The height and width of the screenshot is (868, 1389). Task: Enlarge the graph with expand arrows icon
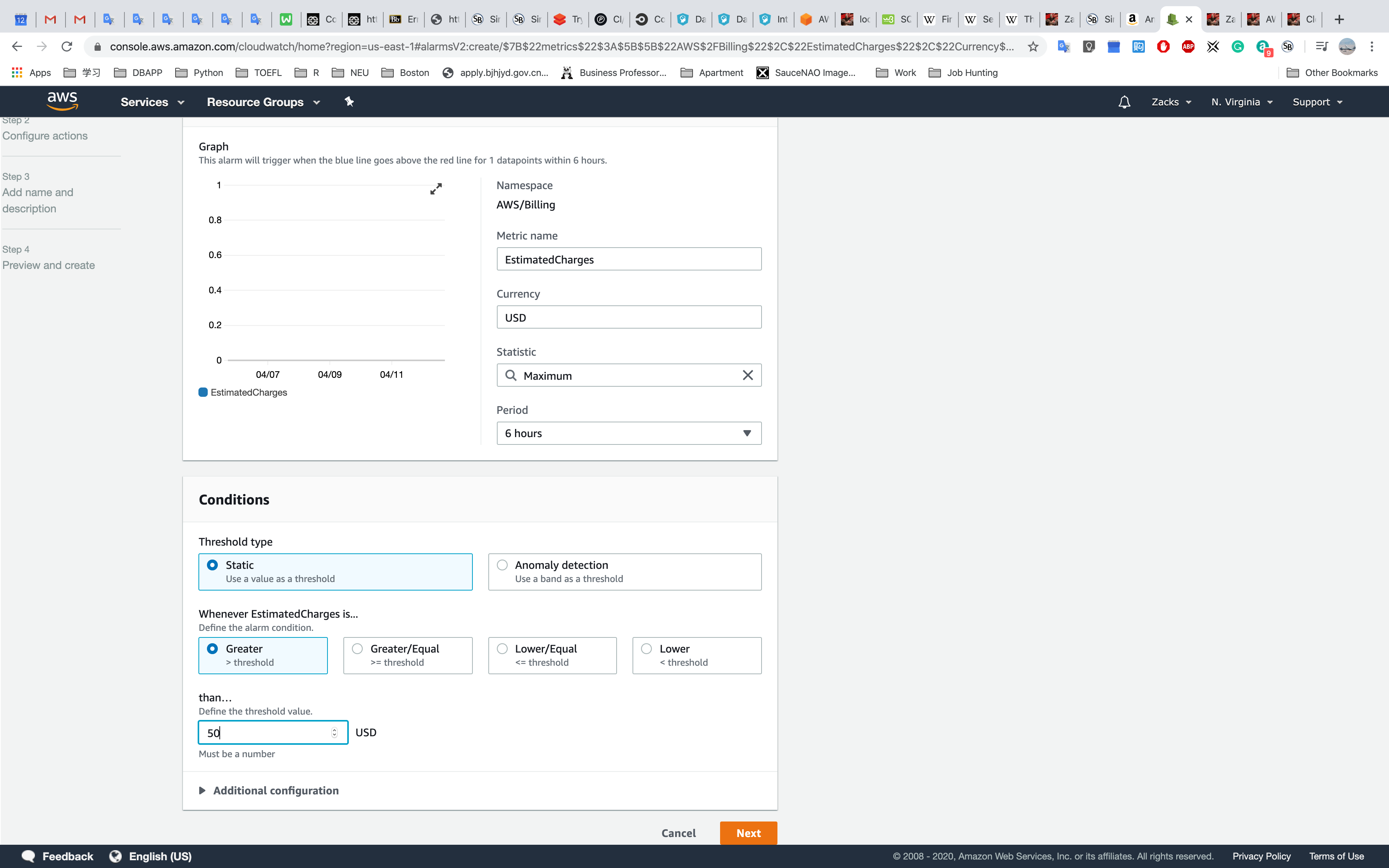436,189
